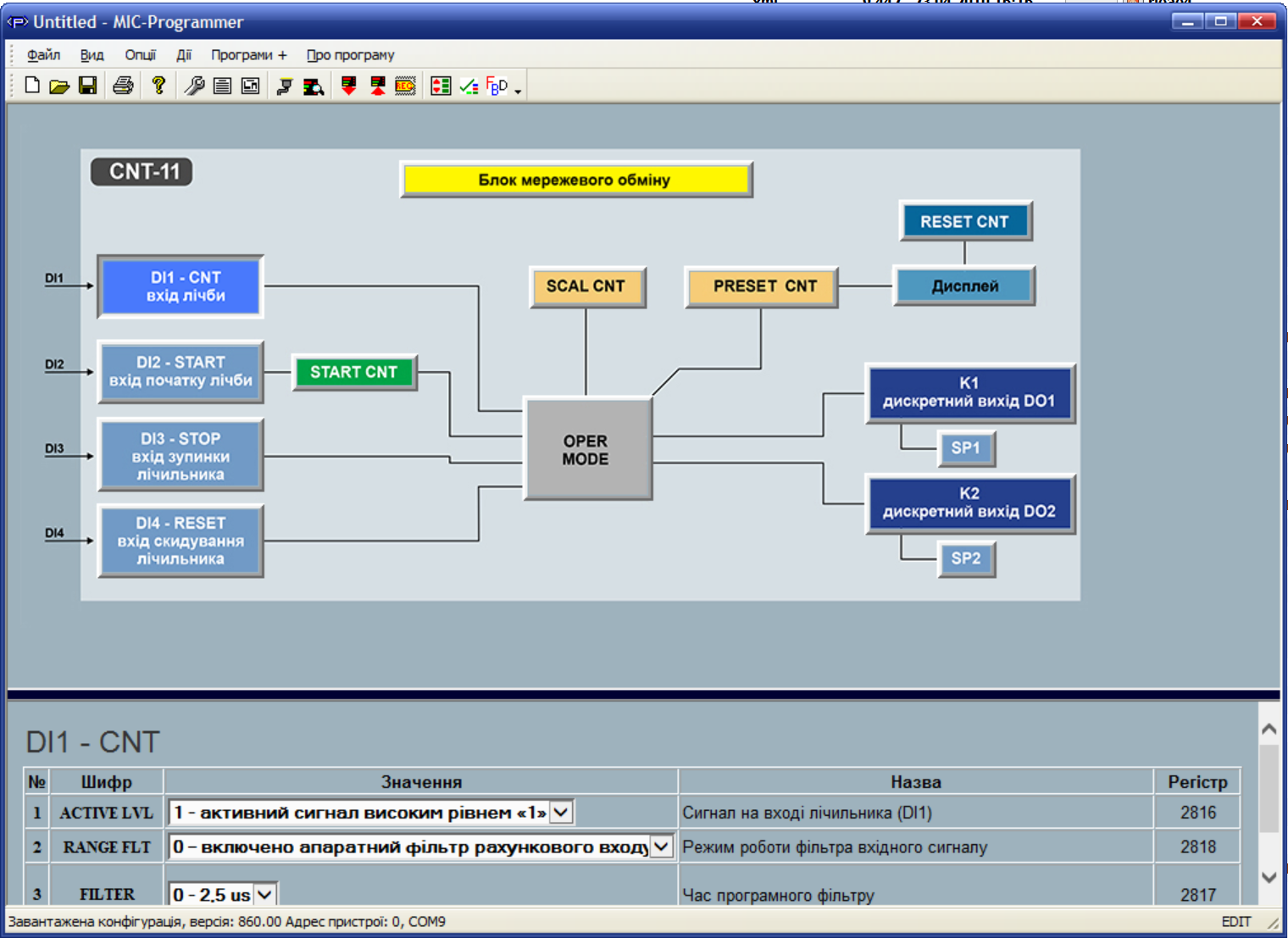Open help with the question mark icon
Screen dimensions: 1288x938
coord(158,86)
